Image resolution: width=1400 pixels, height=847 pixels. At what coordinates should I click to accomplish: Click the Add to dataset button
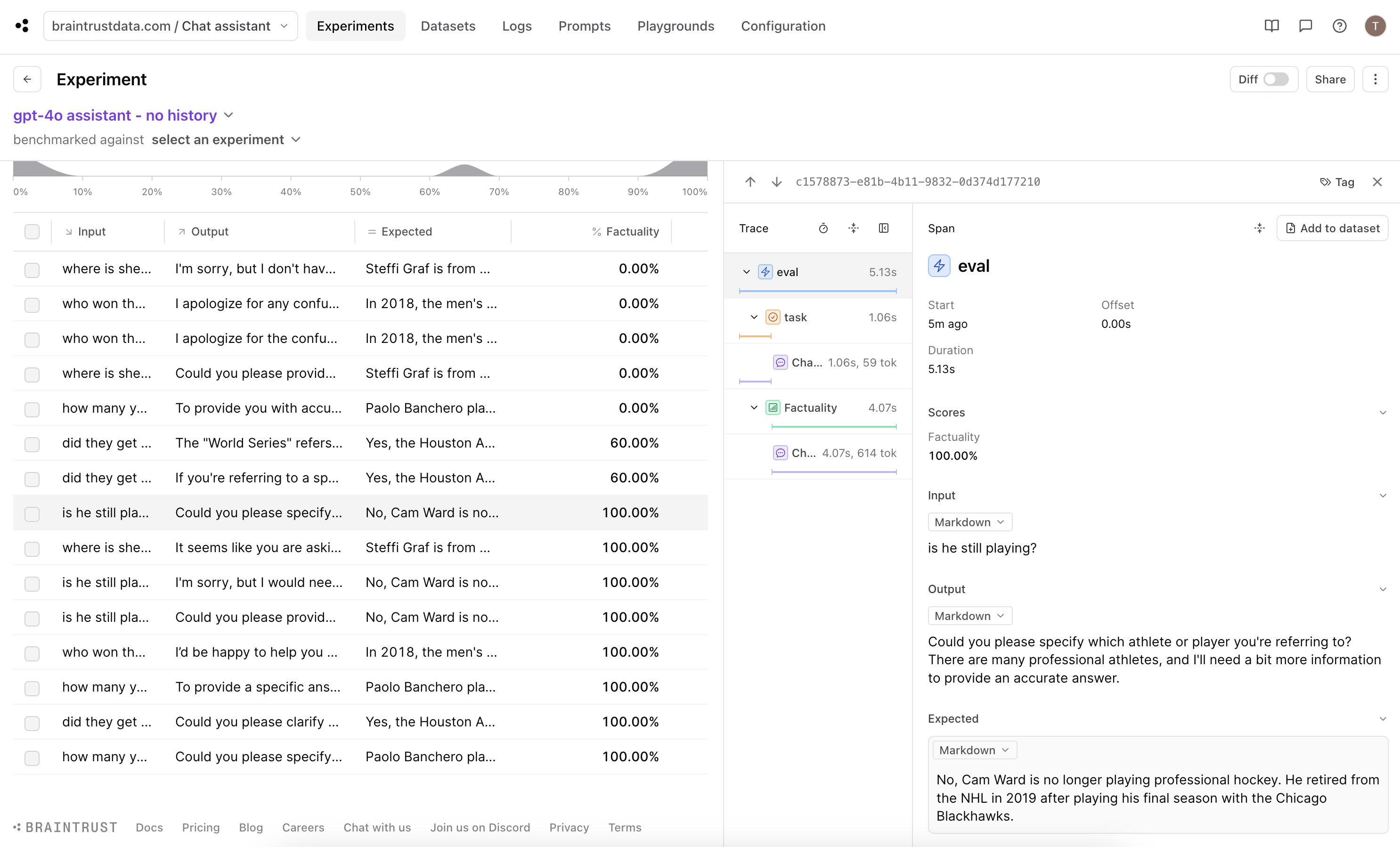coord(1332,228)
